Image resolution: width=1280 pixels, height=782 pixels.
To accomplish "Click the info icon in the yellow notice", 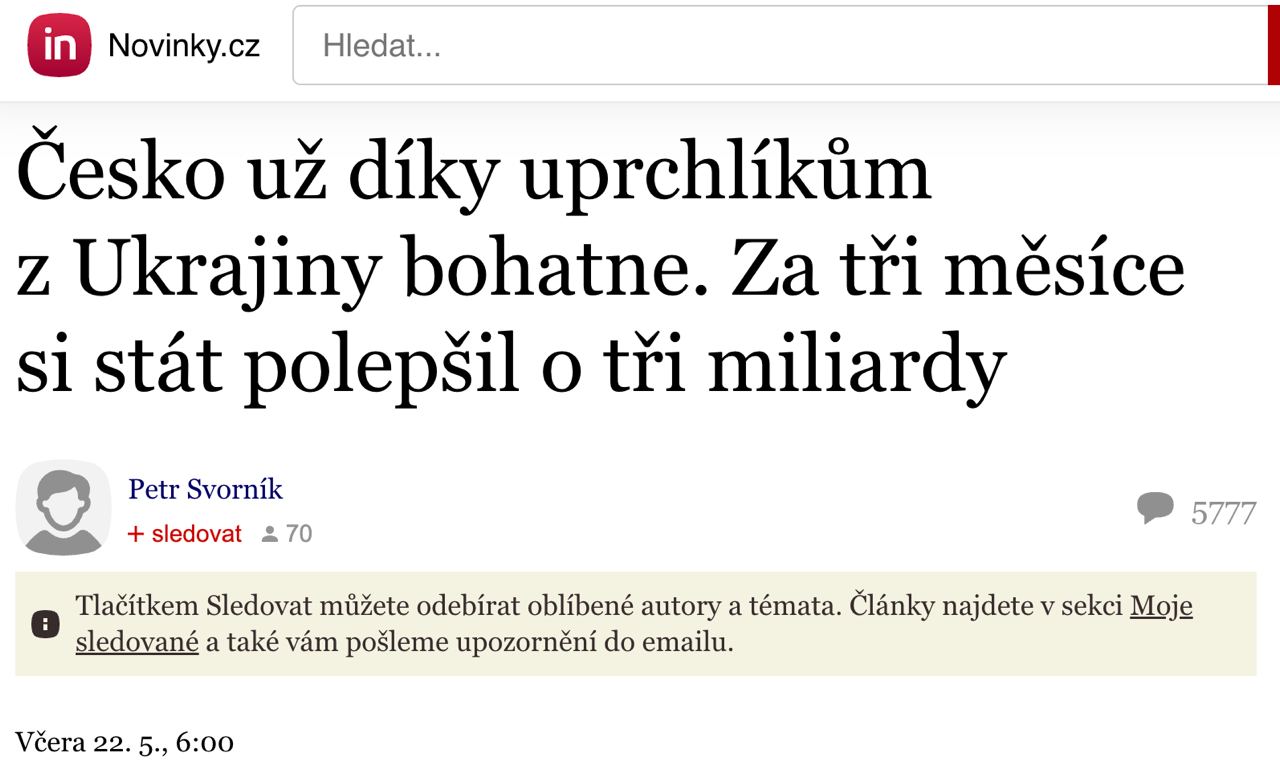I will pos(45,625).
